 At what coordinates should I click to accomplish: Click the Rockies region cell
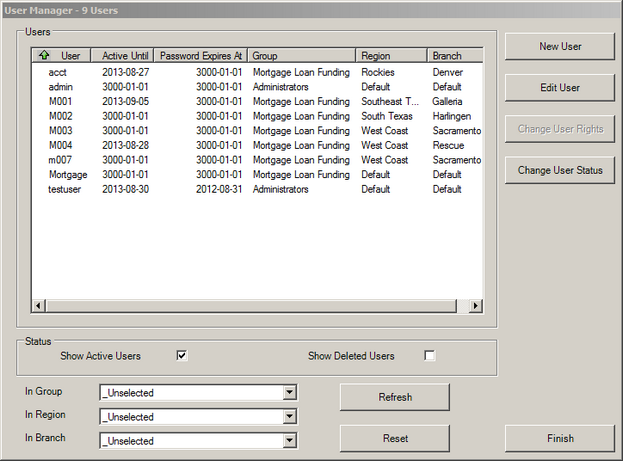point(378,72)
